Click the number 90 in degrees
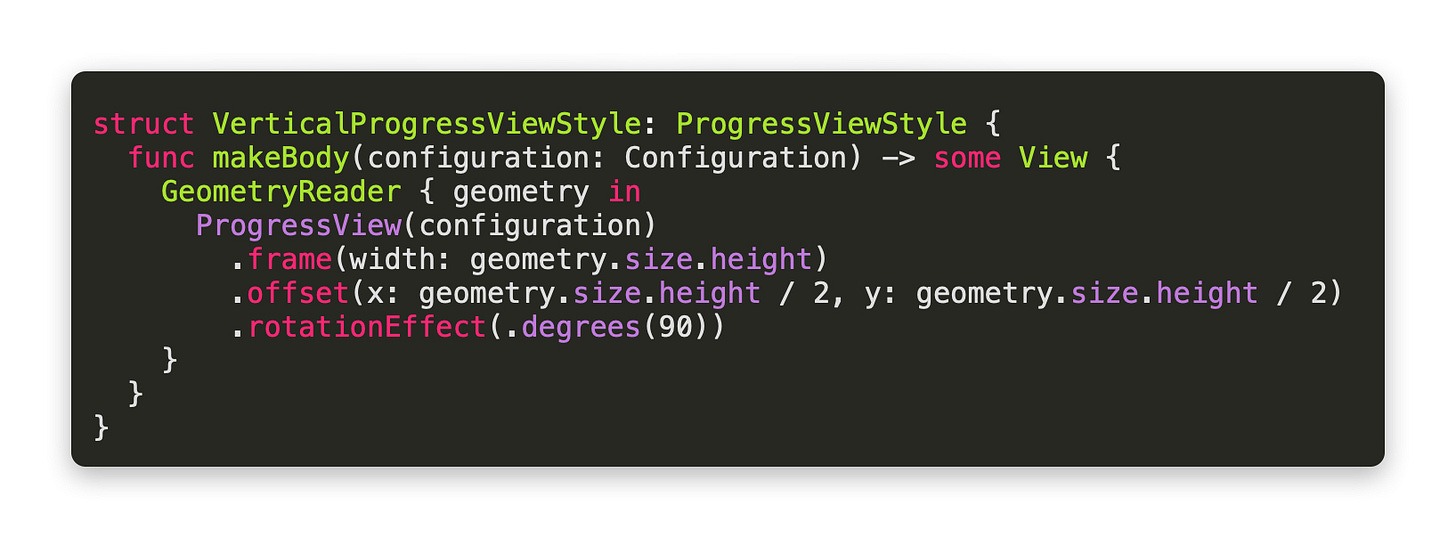This screenshot has height=538, width=1456. (675, 326)
